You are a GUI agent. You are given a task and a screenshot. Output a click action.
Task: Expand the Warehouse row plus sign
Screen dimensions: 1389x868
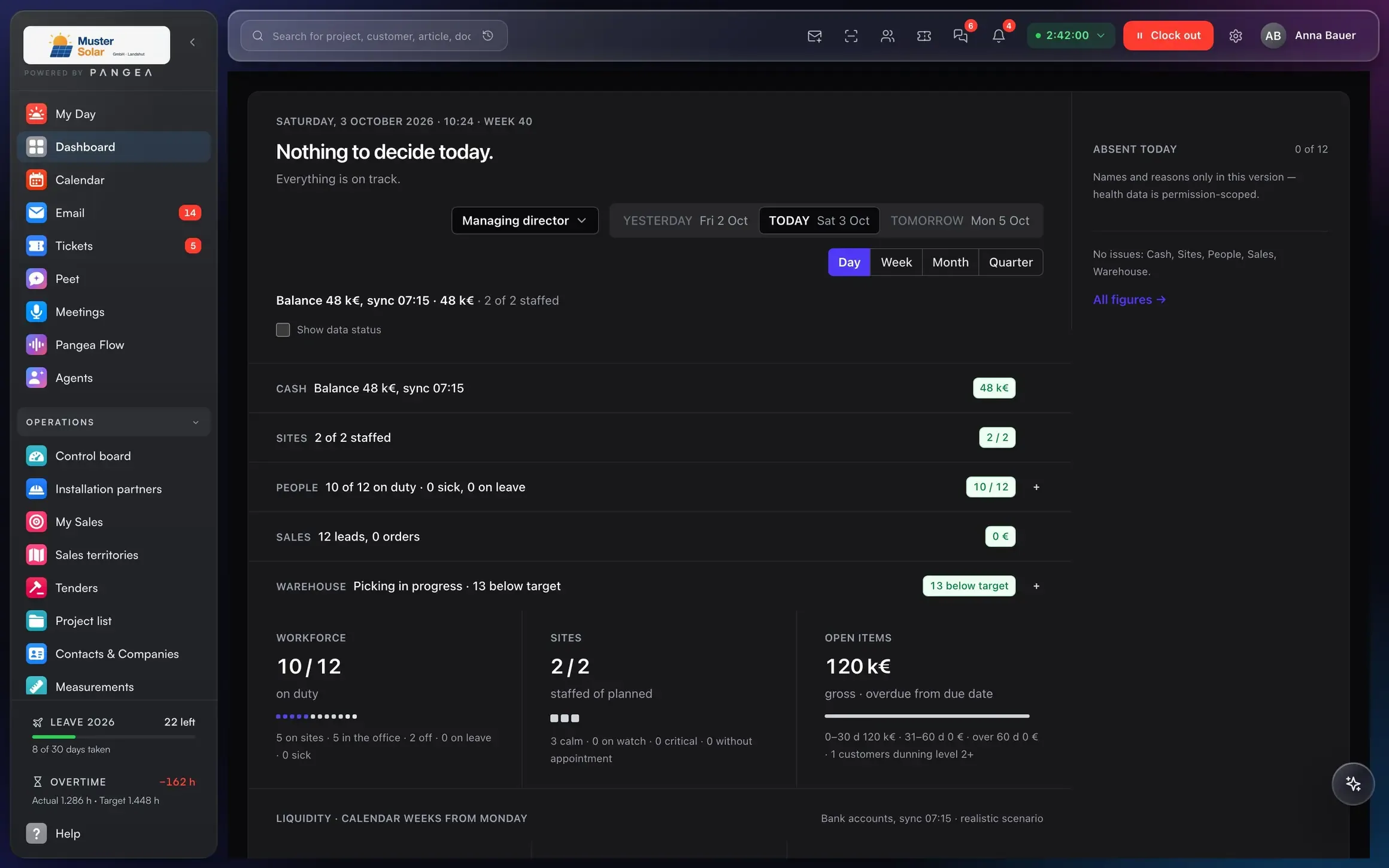click(x=1036, y=586)
